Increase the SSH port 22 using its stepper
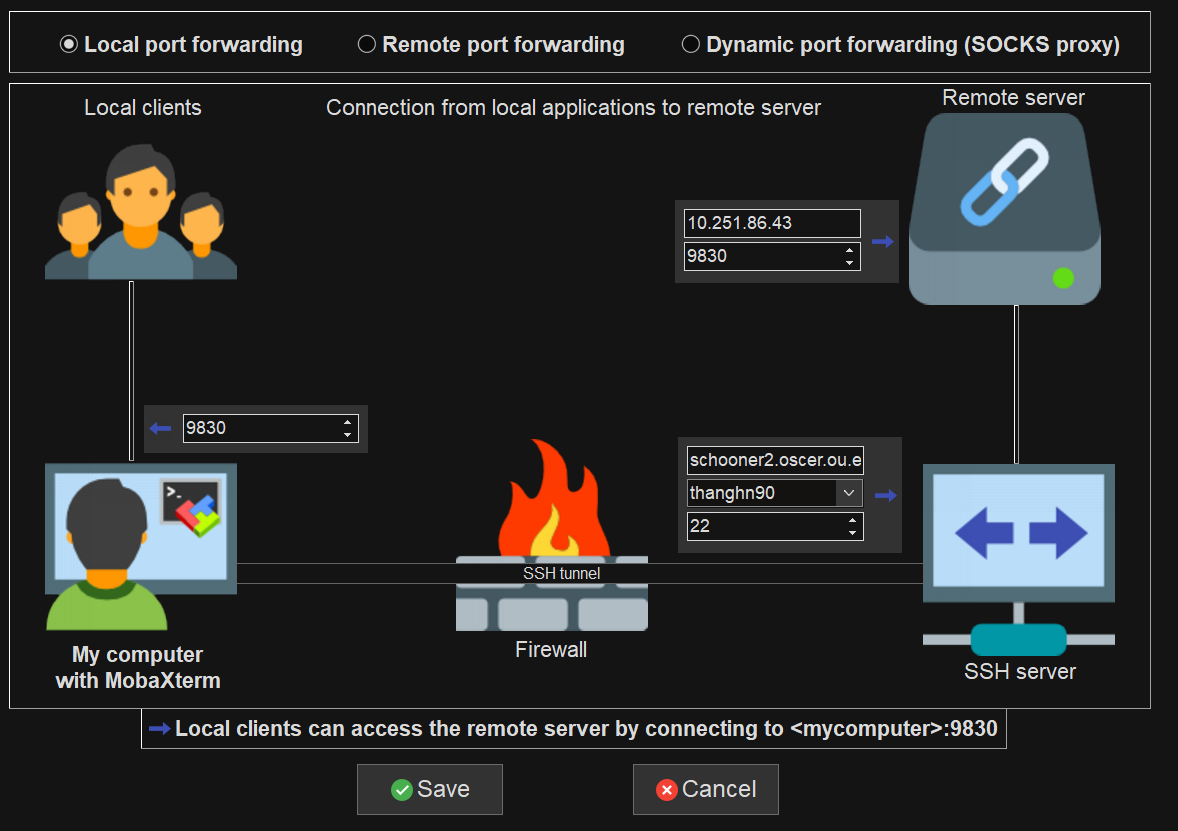Viewport: 1178px width, 831px height. [853, 521]
